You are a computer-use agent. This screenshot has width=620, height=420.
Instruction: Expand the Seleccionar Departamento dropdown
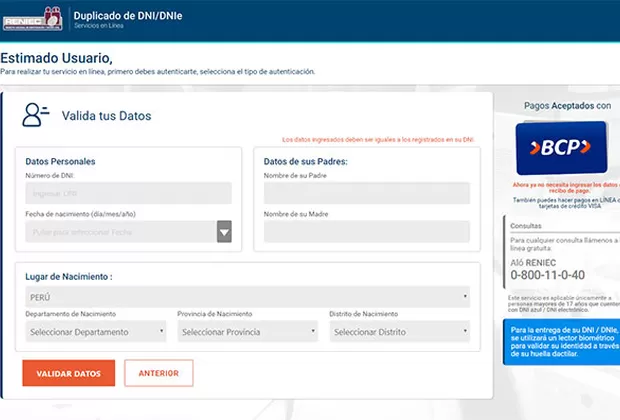(x=96, y=331)
